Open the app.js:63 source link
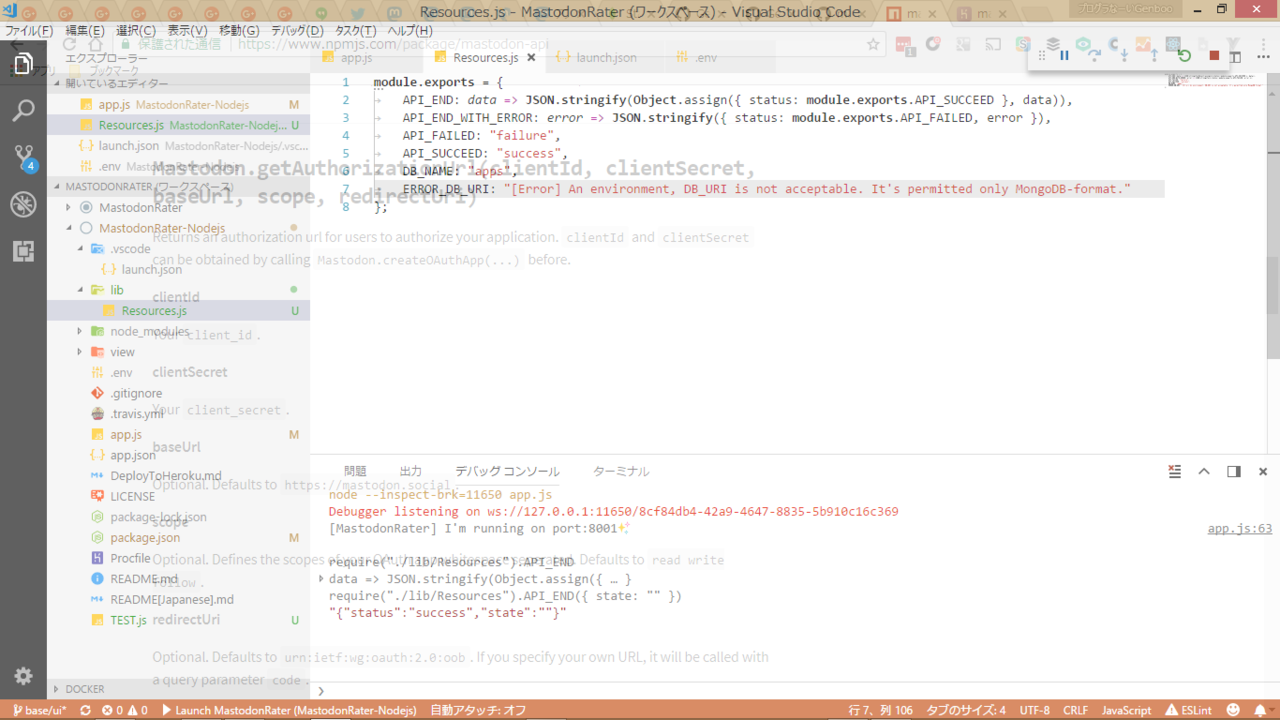Viewport: 1280px width, 720px height. (x=1239, y=529)
